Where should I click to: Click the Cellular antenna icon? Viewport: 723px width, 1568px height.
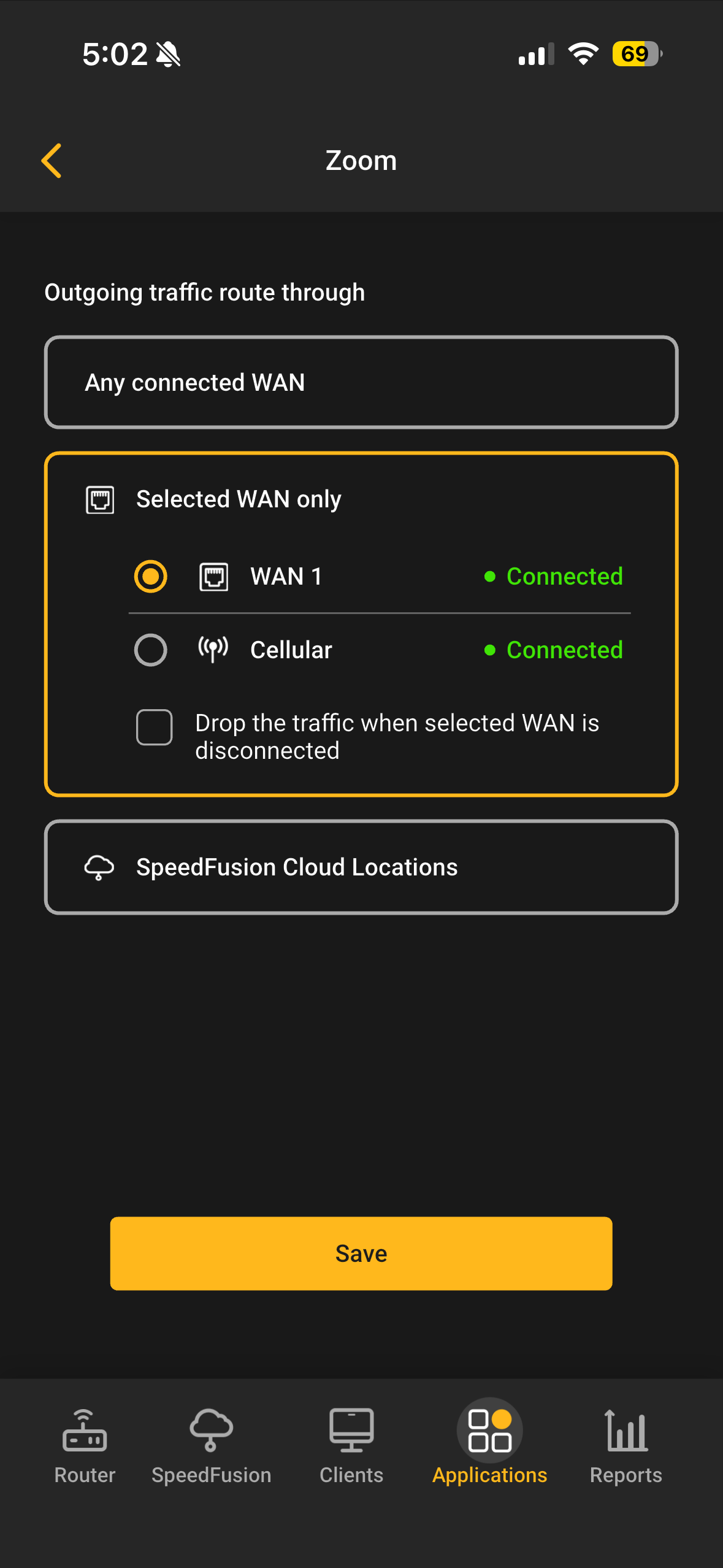(x=213, y=649)
